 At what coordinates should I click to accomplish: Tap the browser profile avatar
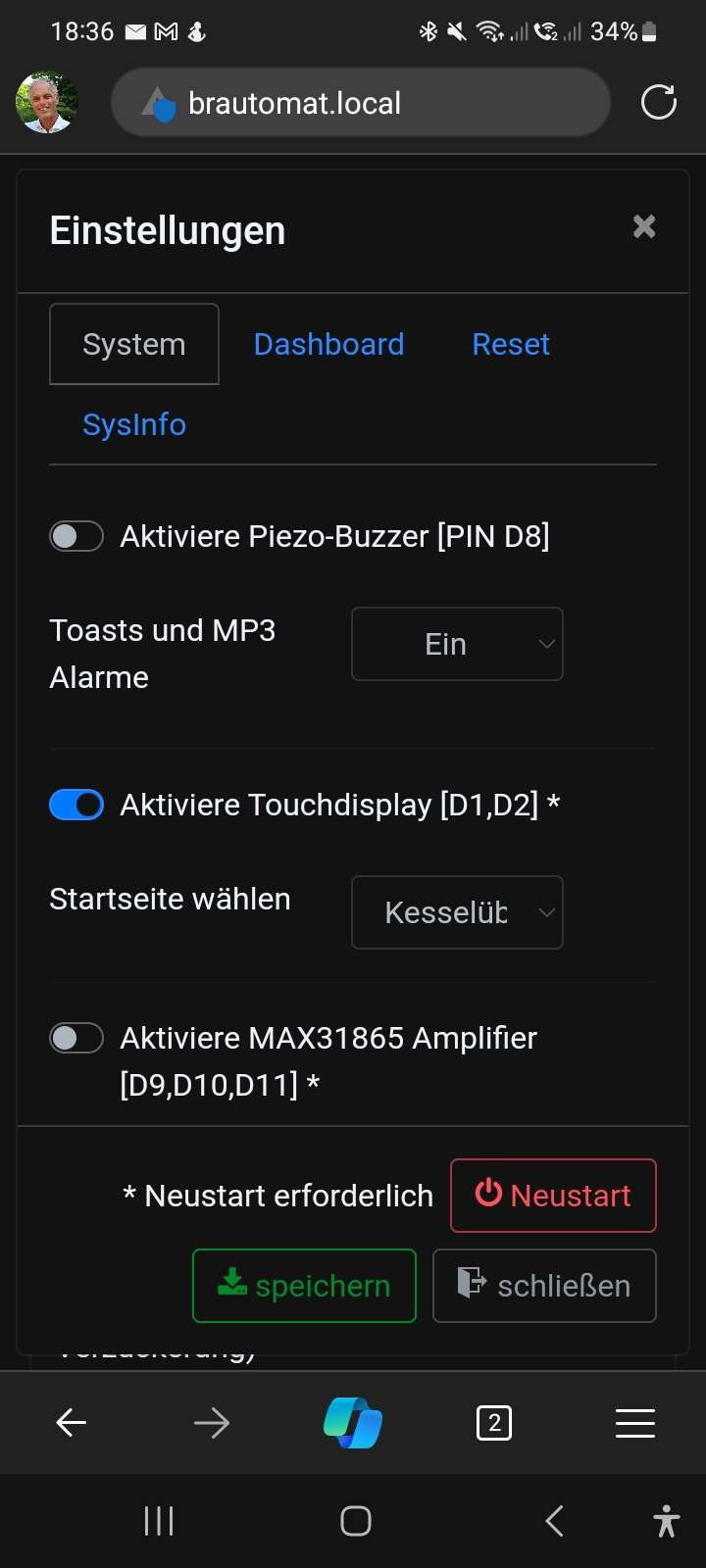[x=46, y=102]
